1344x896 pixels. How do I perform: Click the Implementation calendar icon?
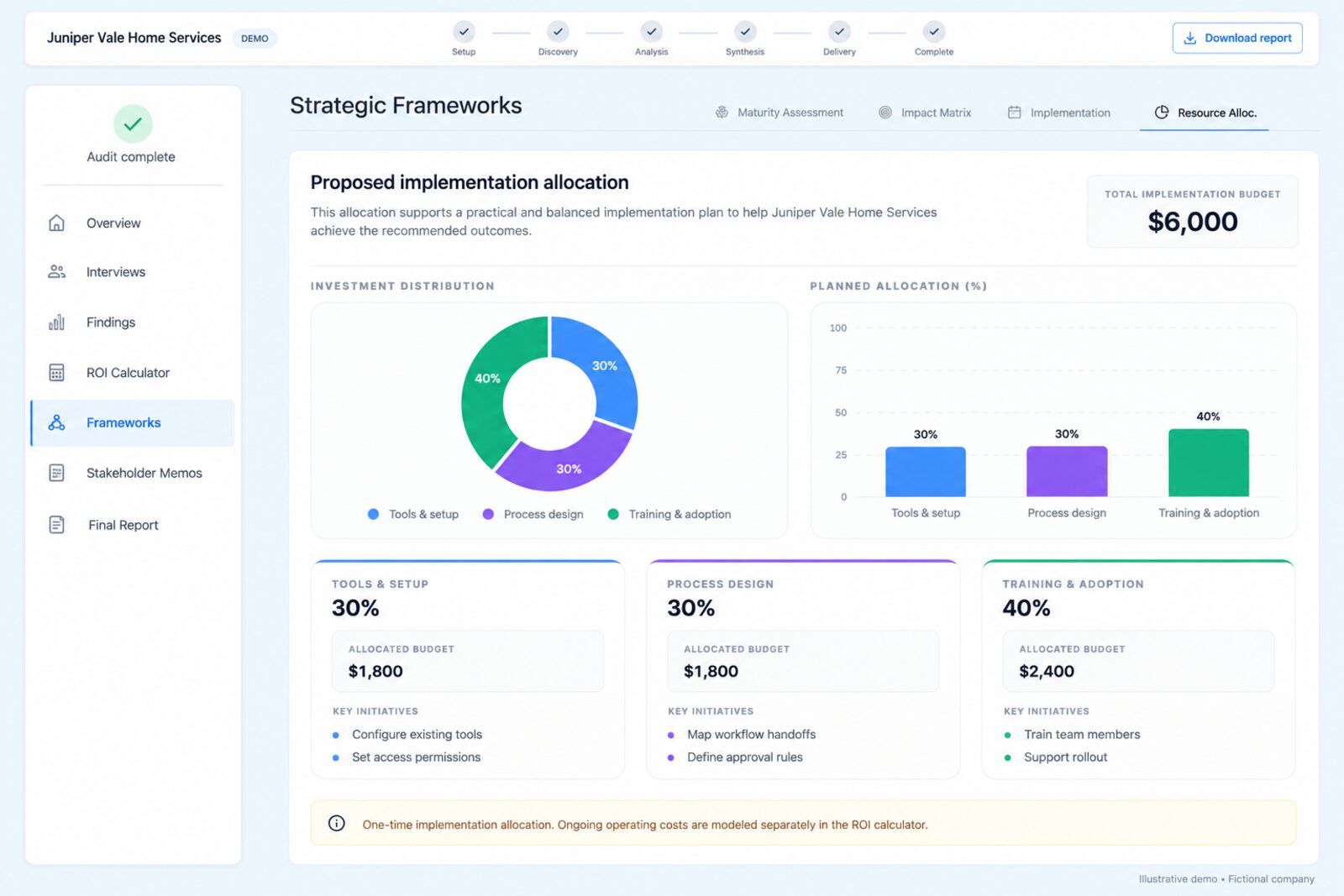click(x=1015, y=113)
